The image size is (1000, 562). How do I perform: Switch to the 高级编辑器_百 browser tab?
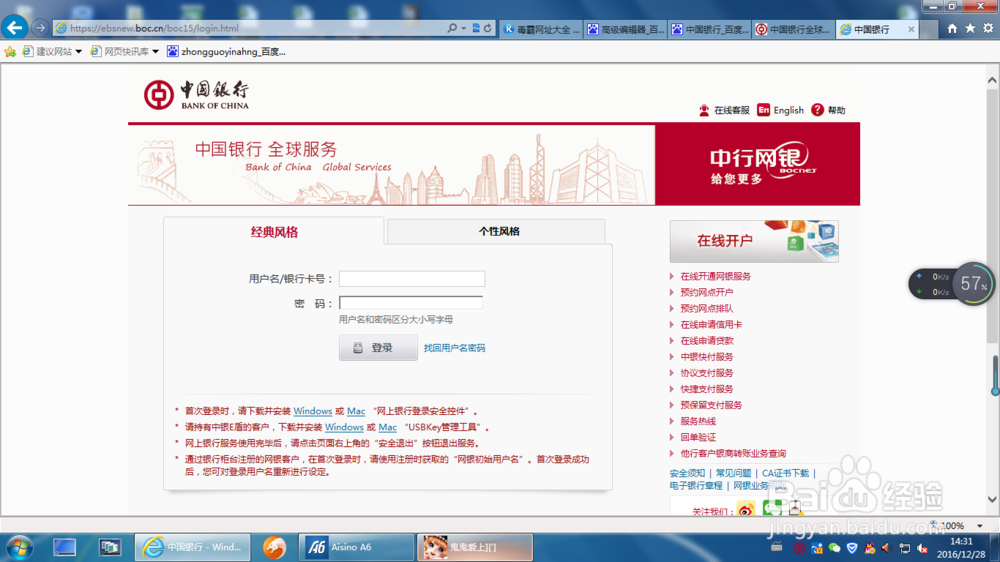pos(626,29)
